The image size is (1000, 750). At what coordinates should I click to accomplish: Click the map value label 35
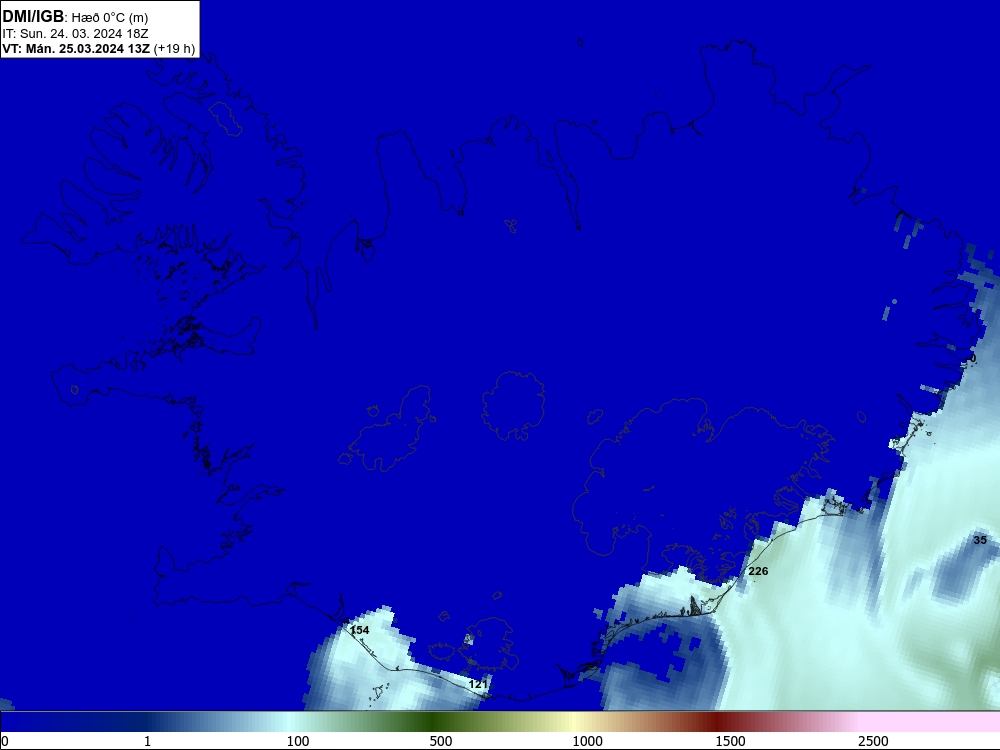click(980, 540)
